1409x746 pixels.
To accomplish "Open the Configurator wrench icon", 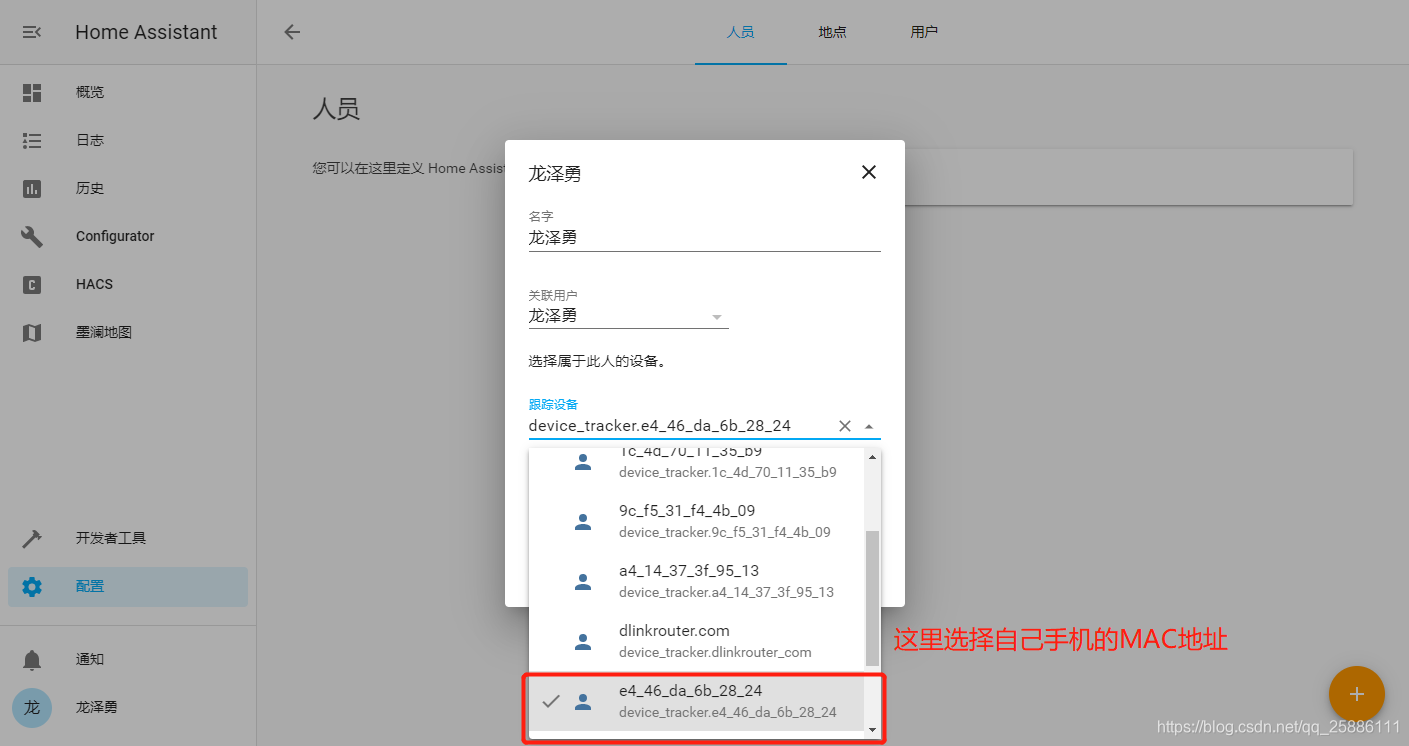I will pos(32,236).
